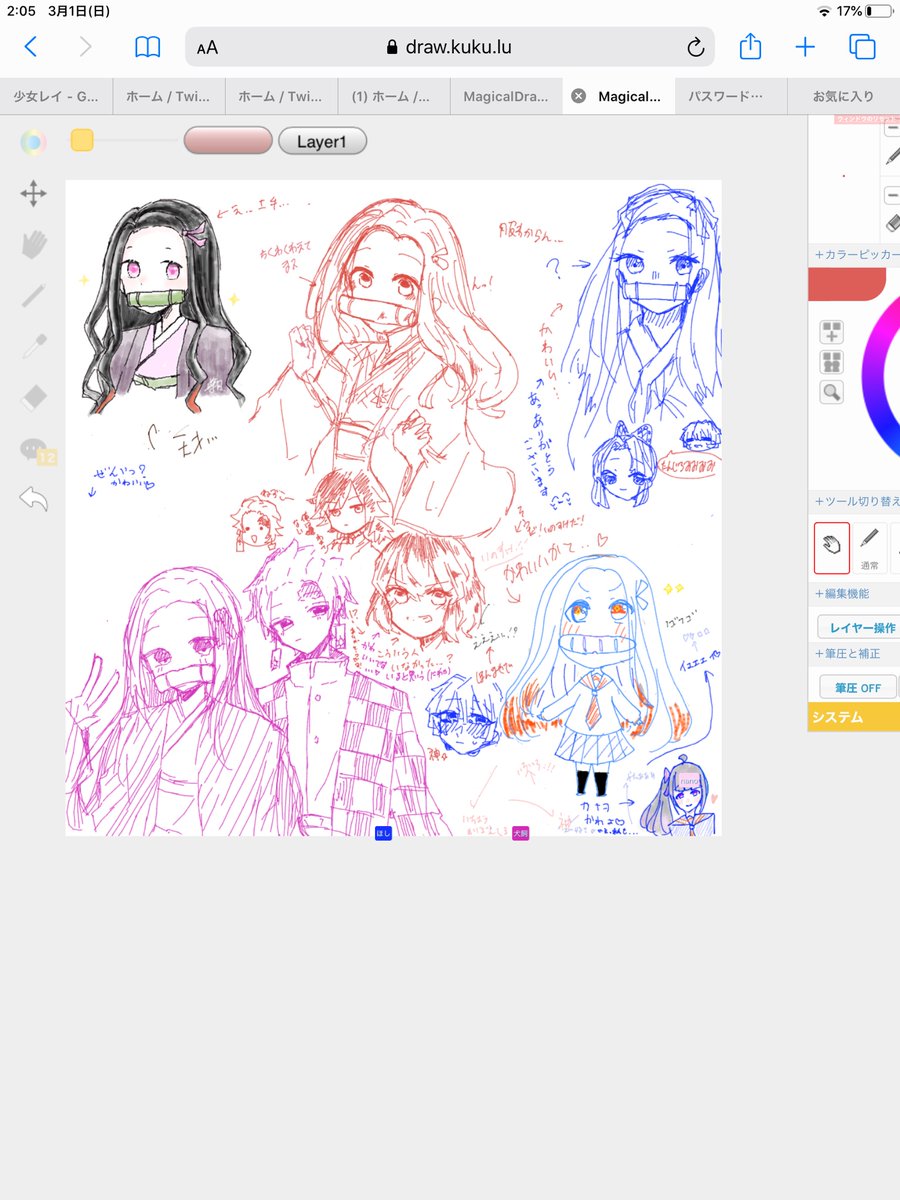Select the move (four-arrow) tool
This screenshot has width=900, height=1200.
point(33,194)
